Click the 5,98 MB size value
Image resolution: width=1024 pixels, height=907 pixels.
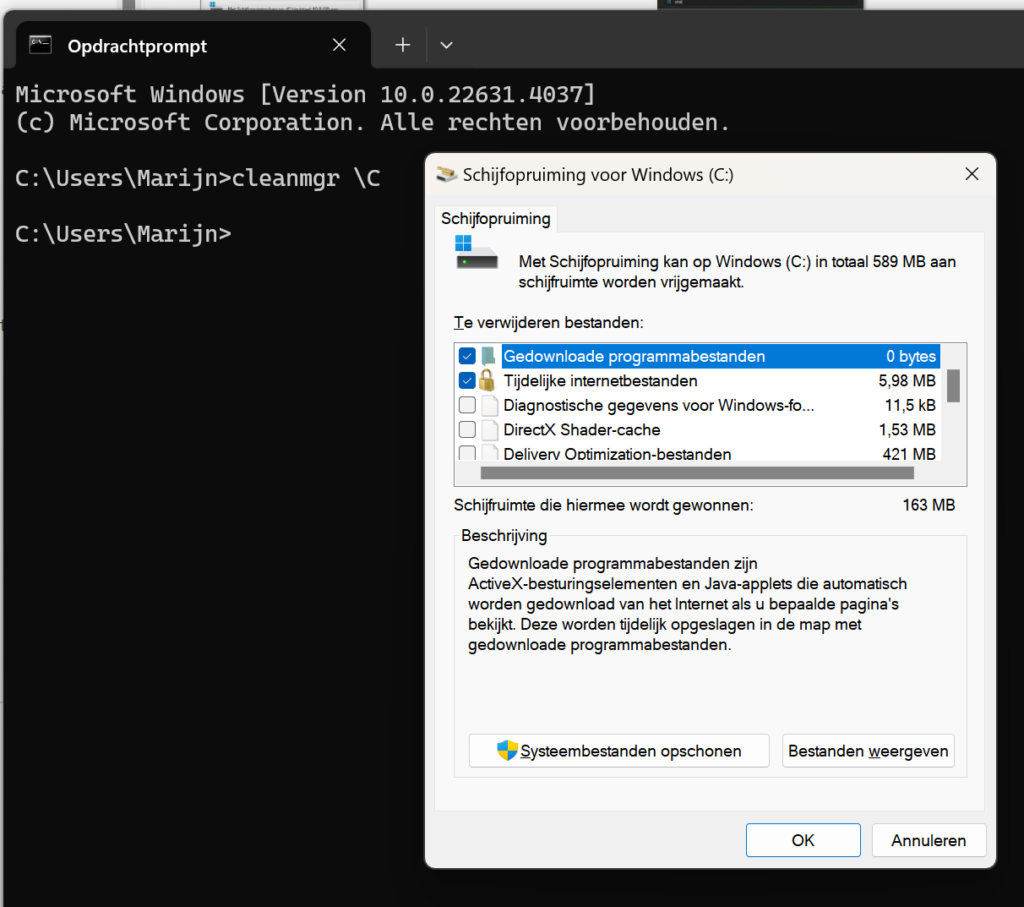[x=906, y=381]
